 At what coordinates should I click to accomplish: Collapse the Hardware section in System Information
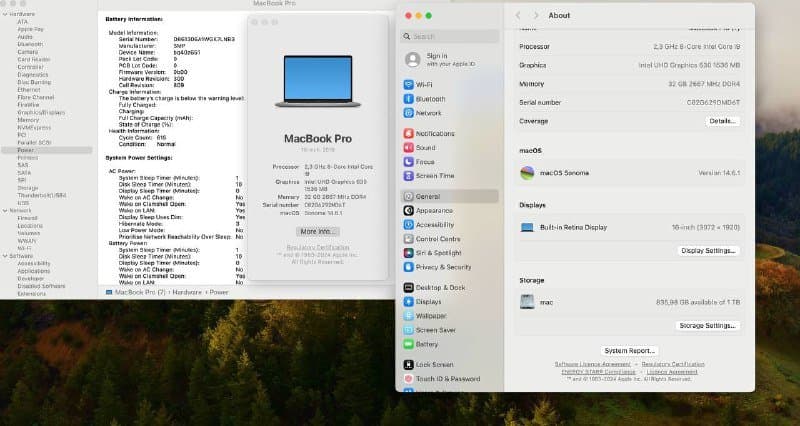click(5, 14)
